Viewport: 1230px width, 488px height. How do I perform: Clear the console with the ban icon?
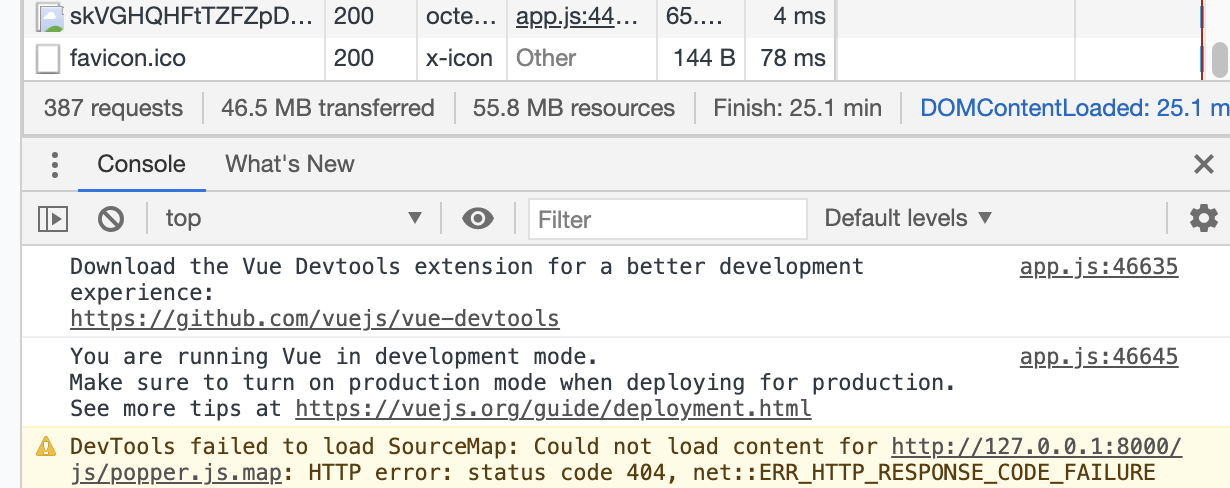tap(111, 218)
